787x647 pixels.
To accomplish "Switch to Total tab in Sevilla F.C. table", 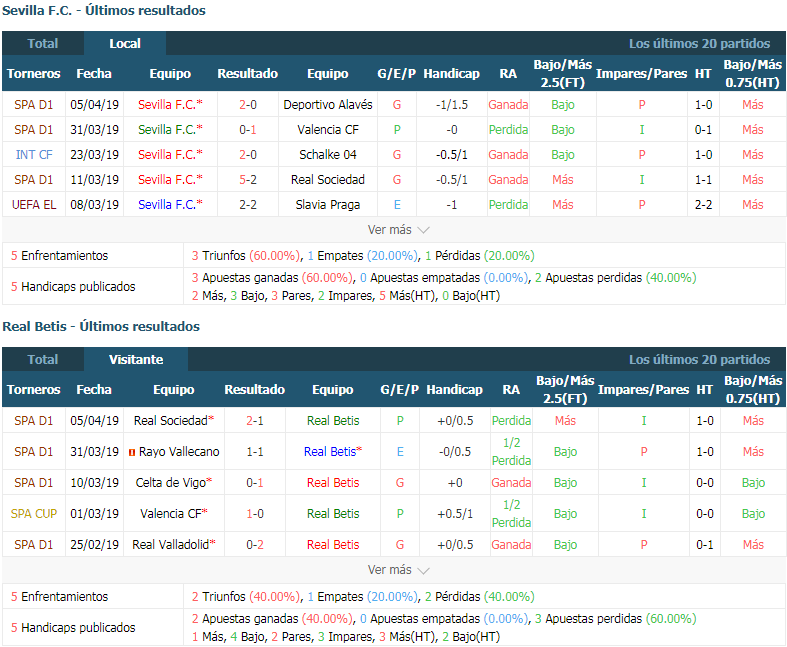I will coord(43,44).
